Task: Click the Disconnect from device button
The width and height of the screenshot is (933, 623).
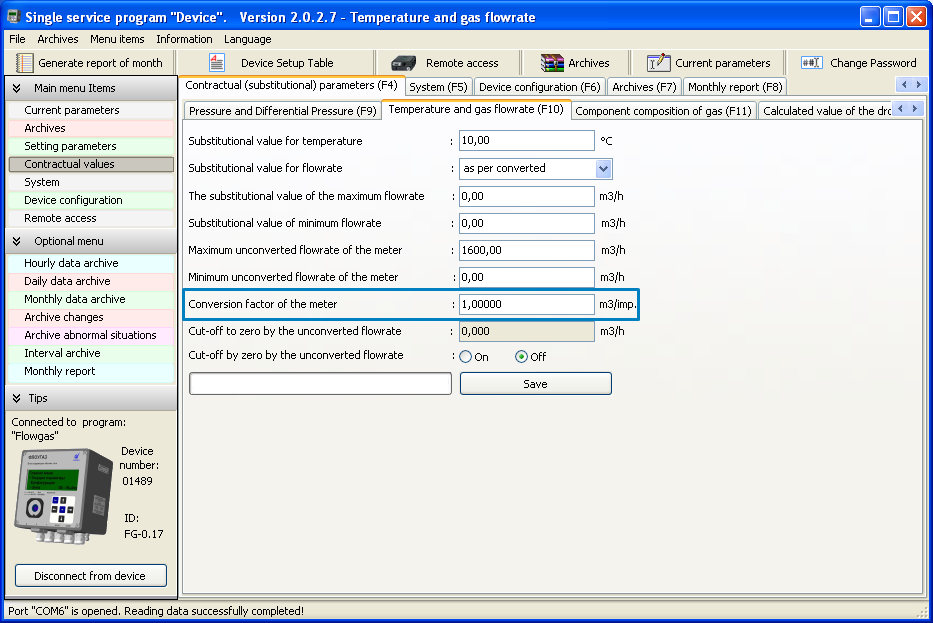Action: [x=90, y=576]
